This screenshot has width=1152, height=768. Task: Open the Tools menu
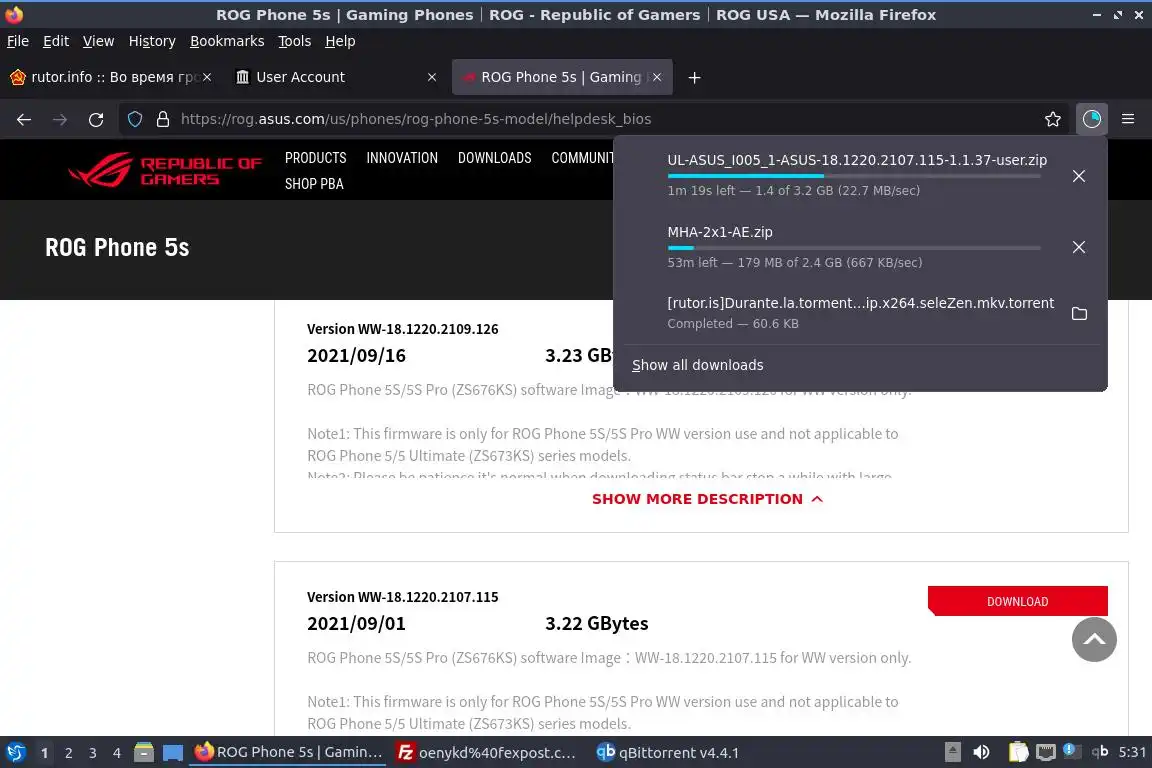click(x=295, y=41)
